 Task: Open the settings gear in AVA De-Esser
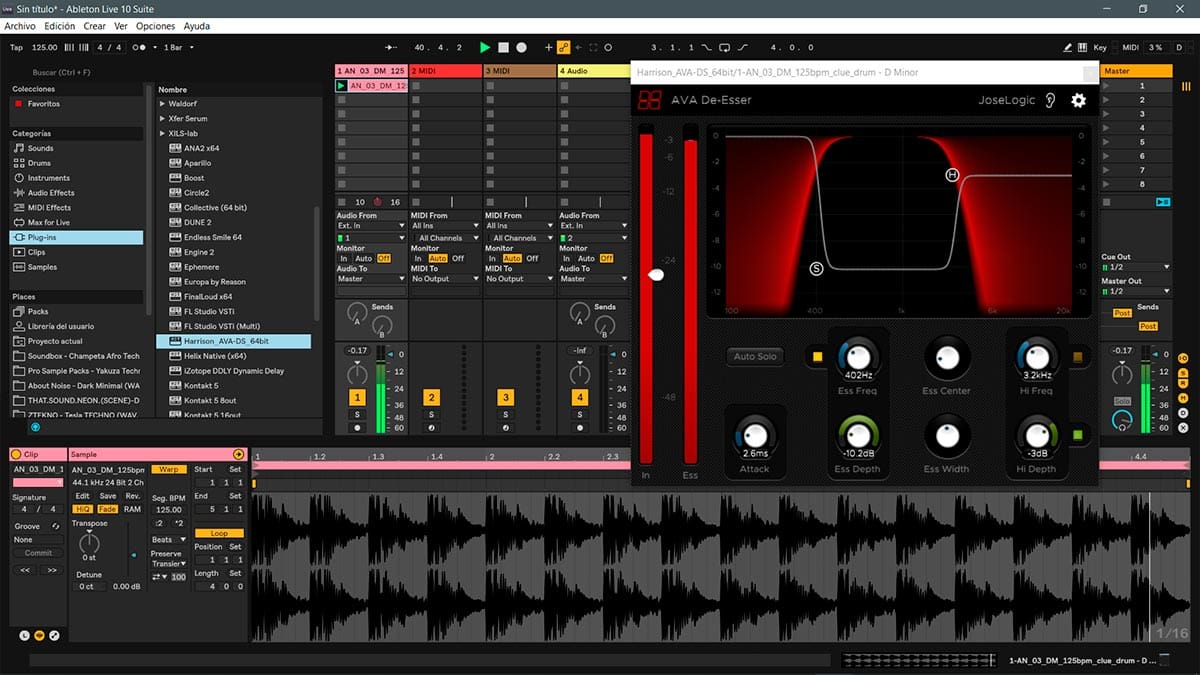click(x=1078, y=100)
